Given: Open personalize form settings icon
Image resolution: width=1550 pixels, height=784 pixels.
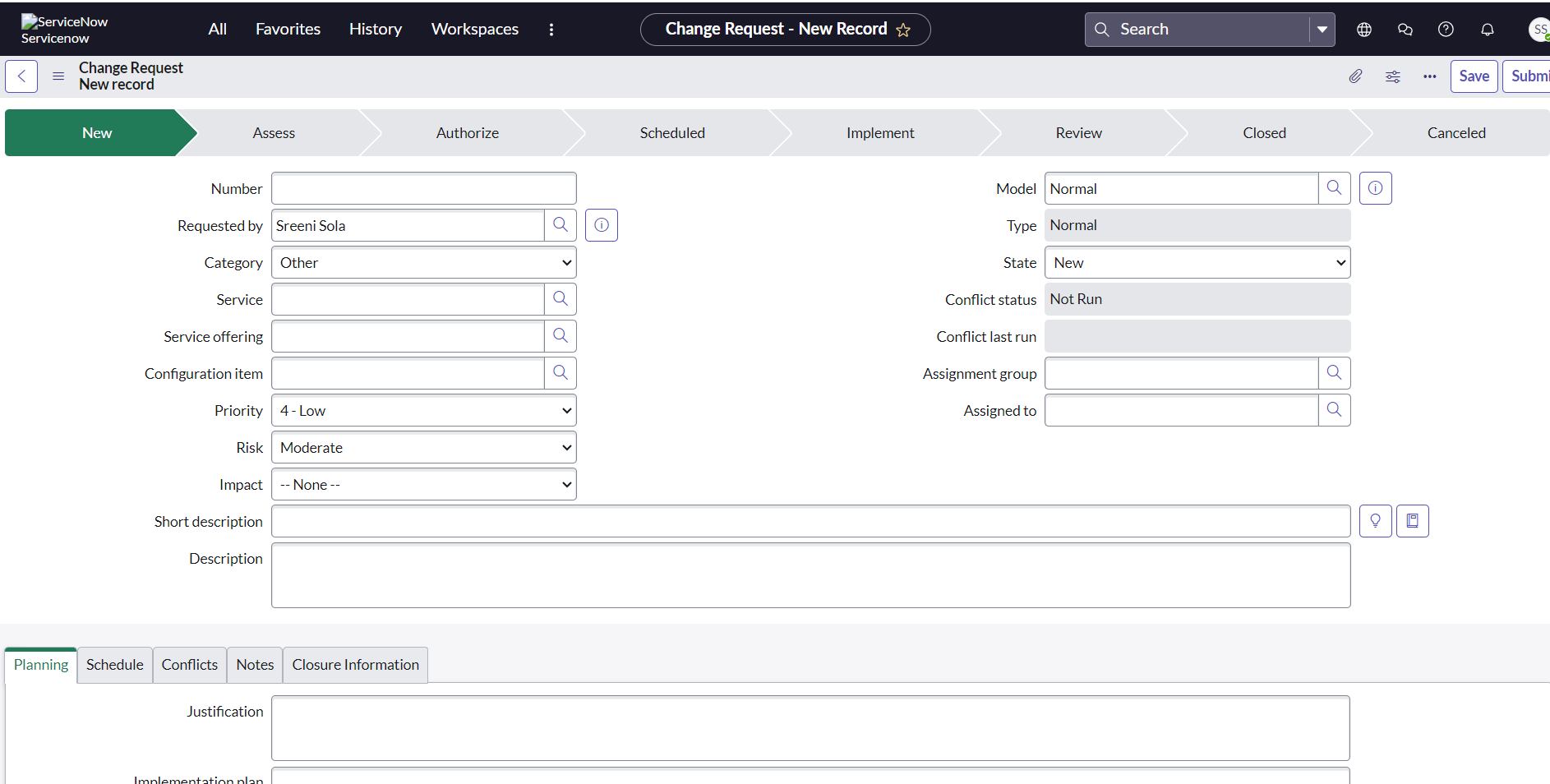Looking at the screenshot, I should click(1393, 76).
